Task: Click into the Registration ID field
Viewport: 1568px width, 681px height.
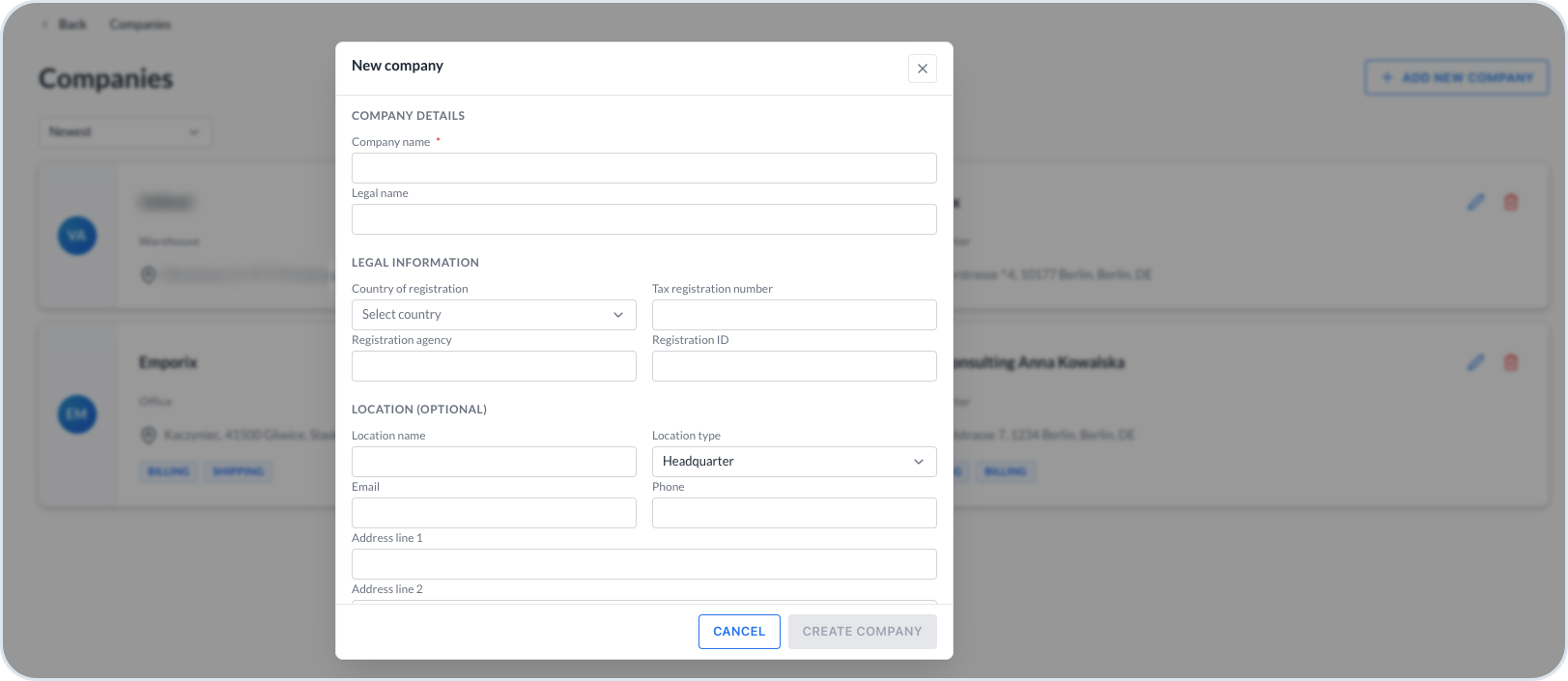Action: 794,366
